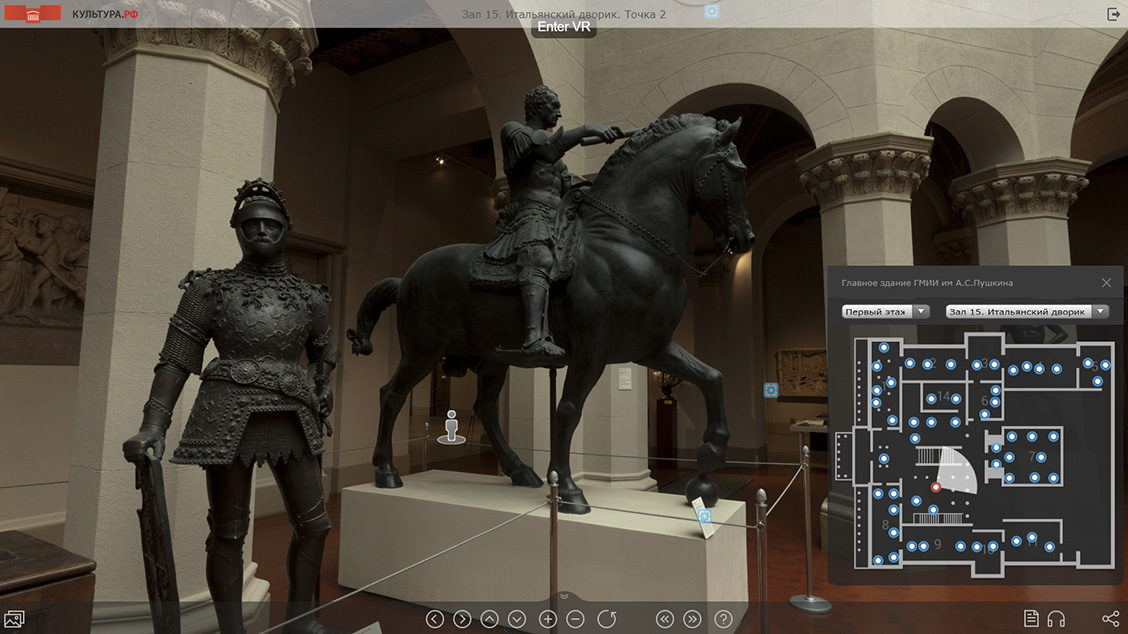Rotate view left with the left arrow
This screenshot has width=1128, height=634.
tap(435, 619)
